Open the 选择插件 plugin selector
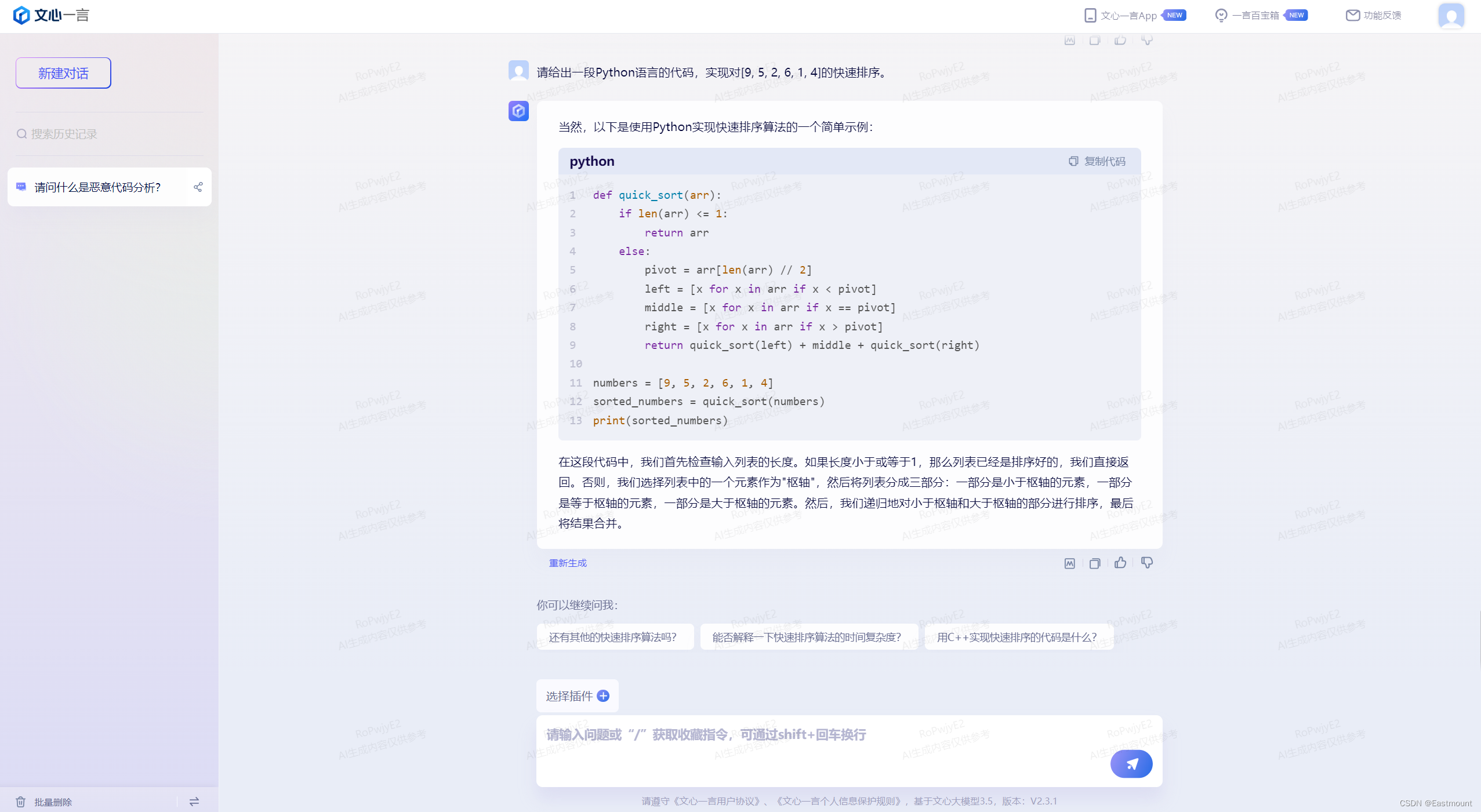The image size is (1481, 812). point(577,696)
